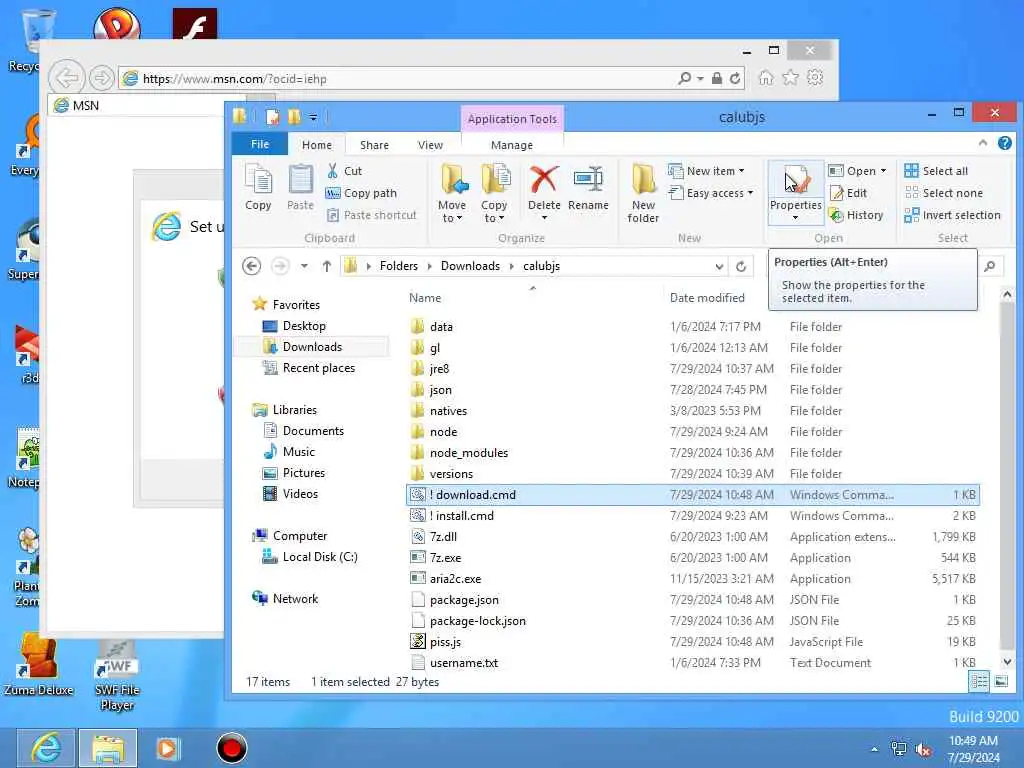
Task: Open the New item dropdown
Action: [x=706, y=171]
